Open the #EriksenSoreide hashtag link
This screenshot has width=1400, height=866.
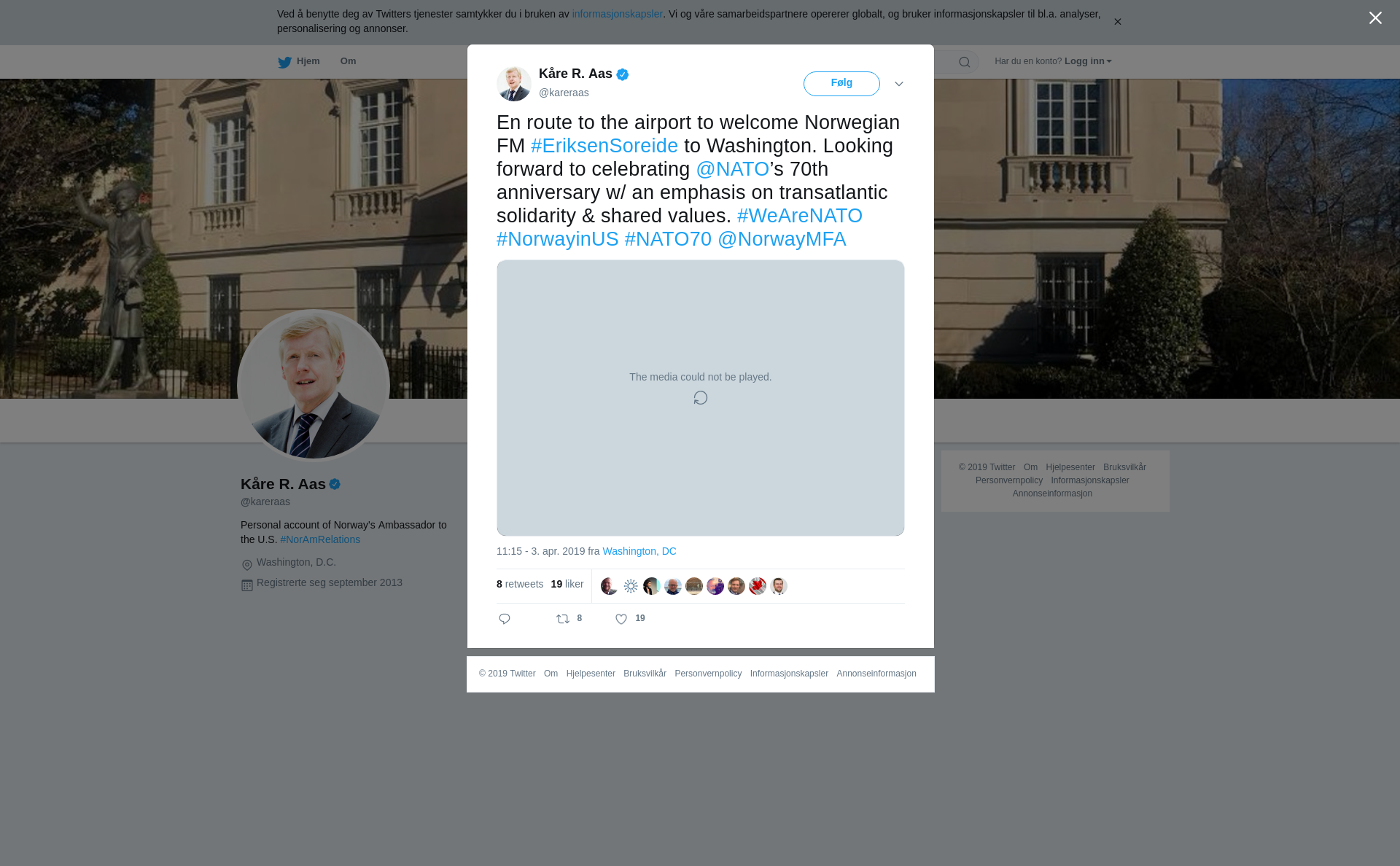click(x=604, y=146)
